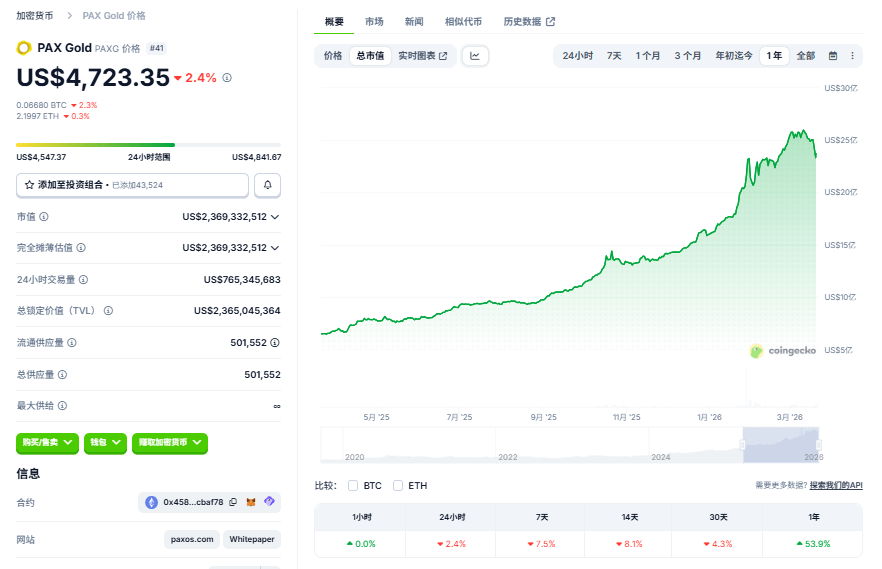The image size is (882, 569).
Task: Click the PAX Gold coin logo icon
Action: click(24, 48)
